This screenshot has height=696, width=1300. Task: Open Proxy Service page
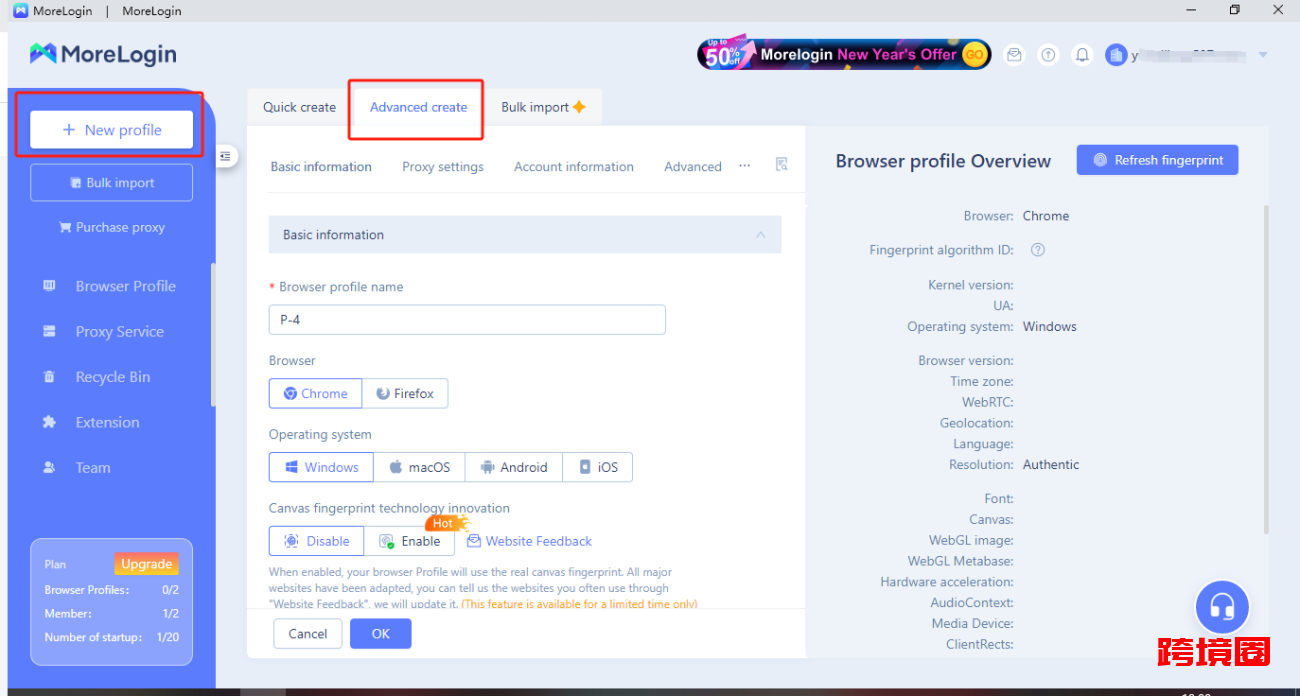pos(119,332)
